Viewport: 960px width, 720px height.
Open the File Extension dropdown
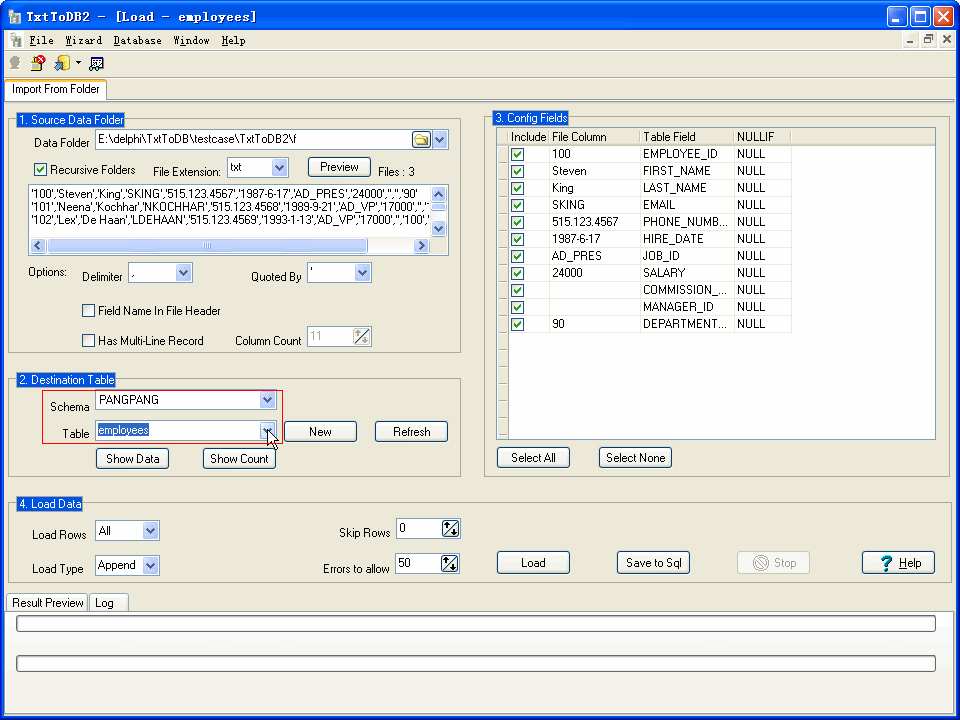279,167
